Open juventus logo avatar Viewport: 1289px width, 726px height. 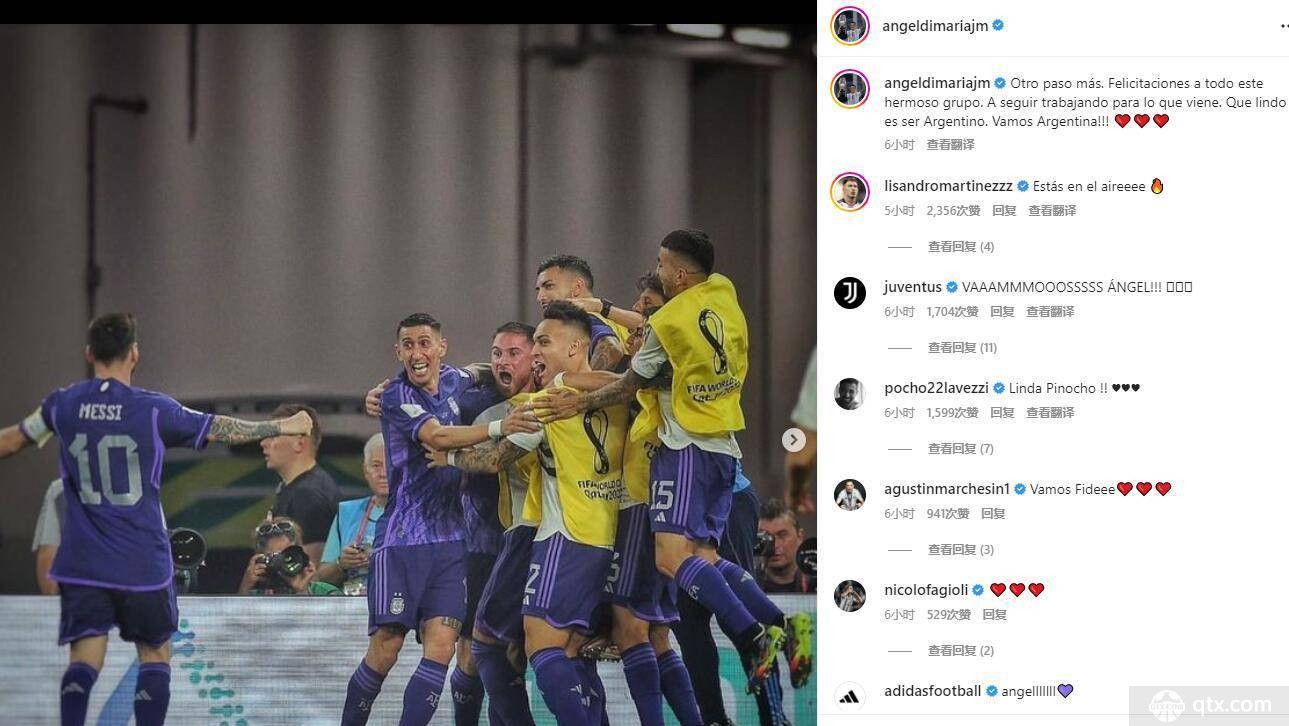click(850, 293)
